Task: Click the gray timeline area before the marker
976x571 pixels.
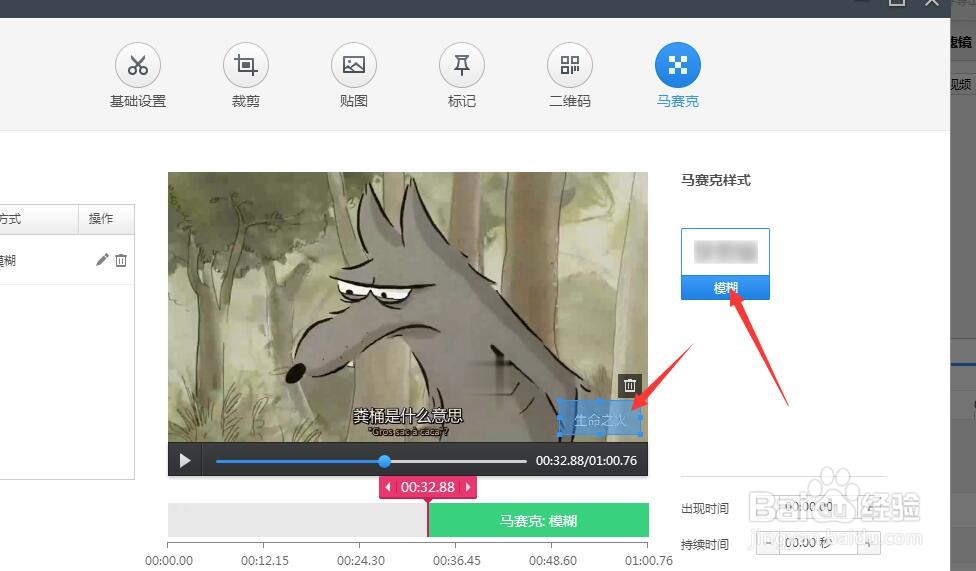Action: click(298, 520)
